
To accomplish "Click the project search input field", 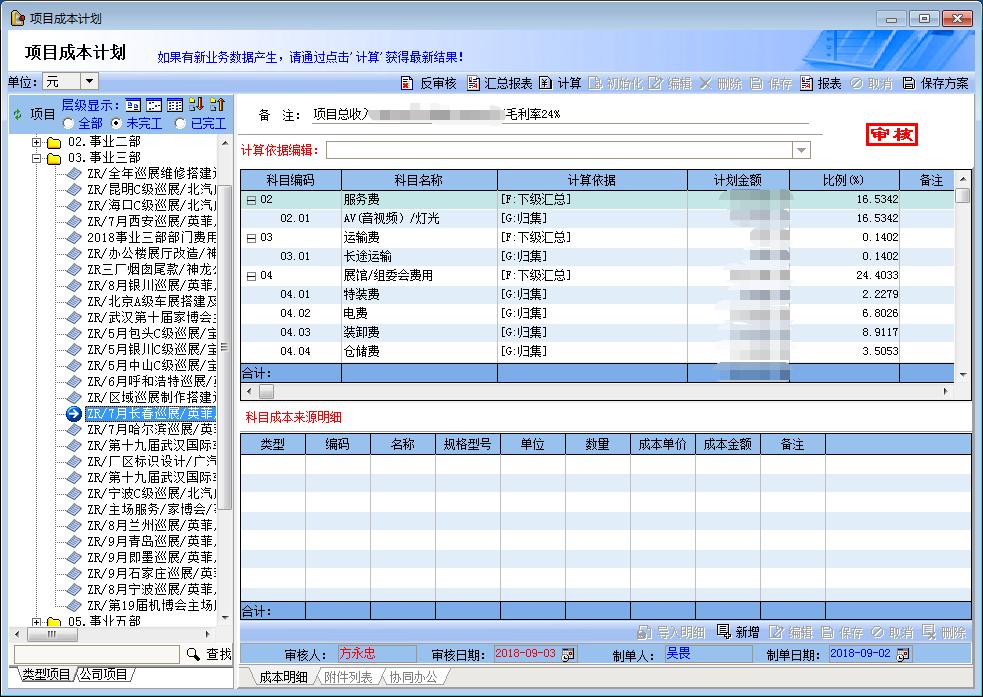I will tap(95, 654).
